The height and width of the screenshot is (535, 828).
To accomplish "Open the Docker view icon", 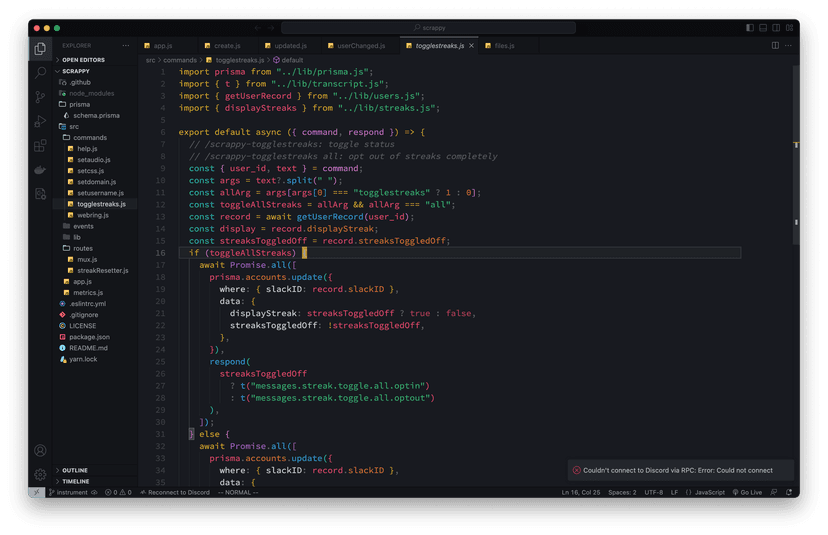I will click(40, 170).
